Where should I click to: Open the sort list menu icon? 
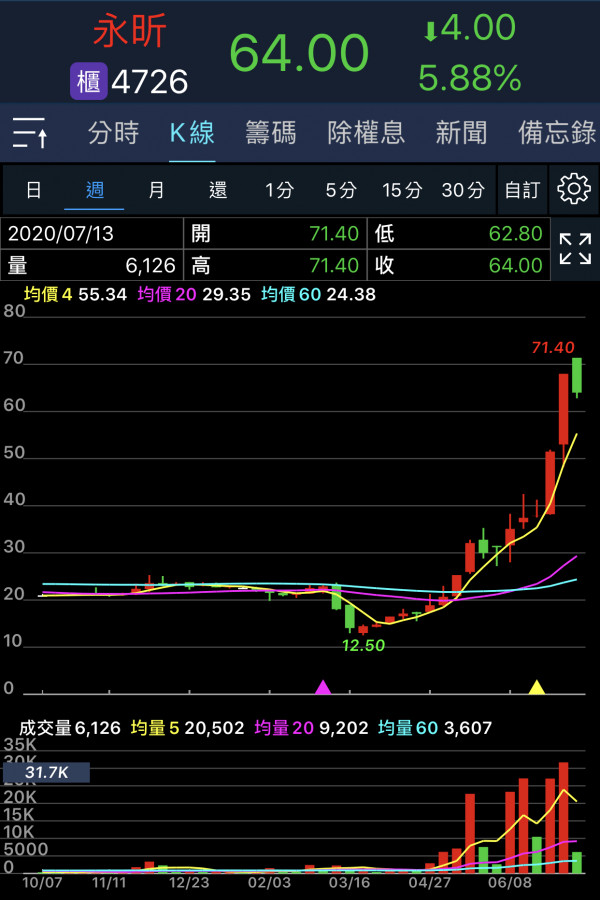30,133
